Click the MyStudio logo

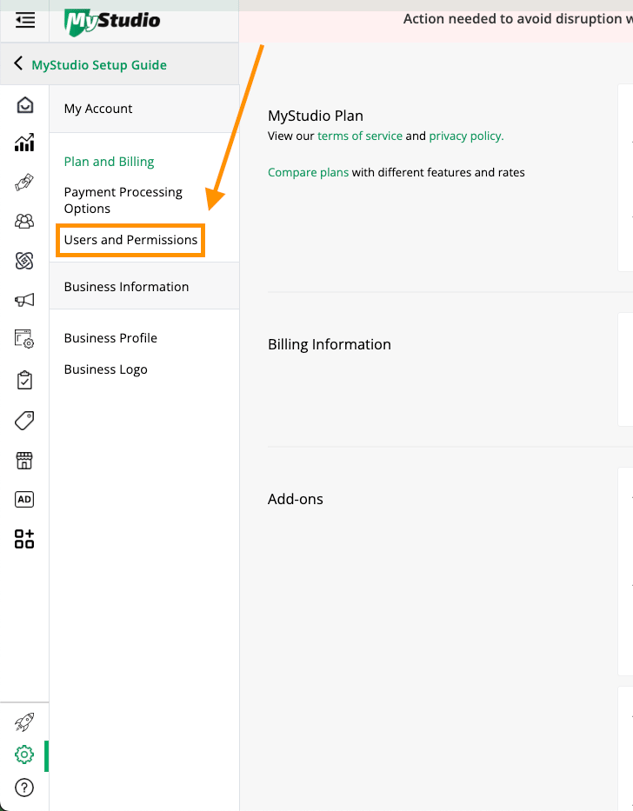click(x=112, y=22)
